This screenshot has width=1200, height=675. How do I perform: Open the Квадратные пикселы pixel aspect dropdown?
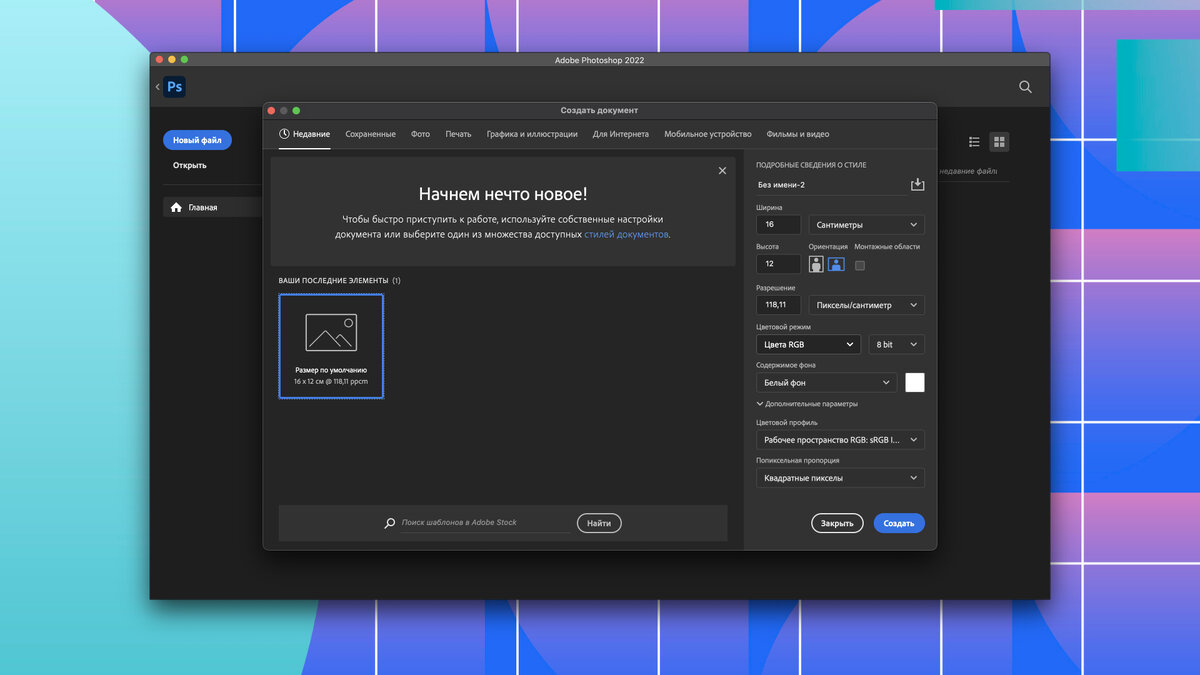[x=840, y=478]
